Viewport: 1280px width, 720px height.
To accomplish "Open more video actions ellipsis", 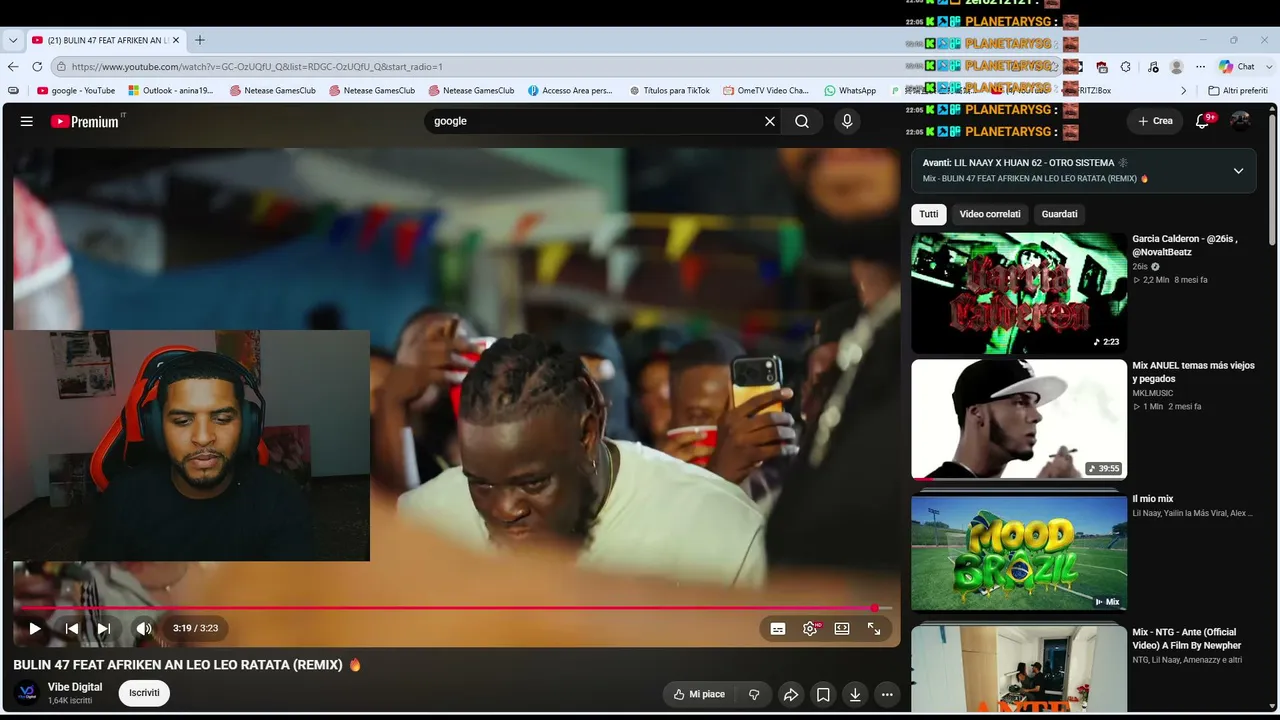I will click(887, 694).
